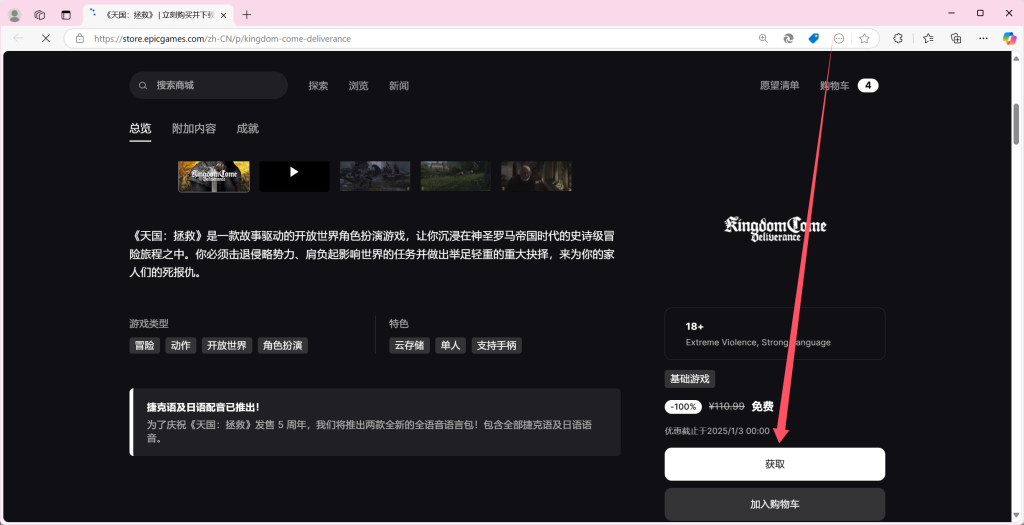
Task: Switch to the 附加内容 tab
Action: tap(194, 129)
